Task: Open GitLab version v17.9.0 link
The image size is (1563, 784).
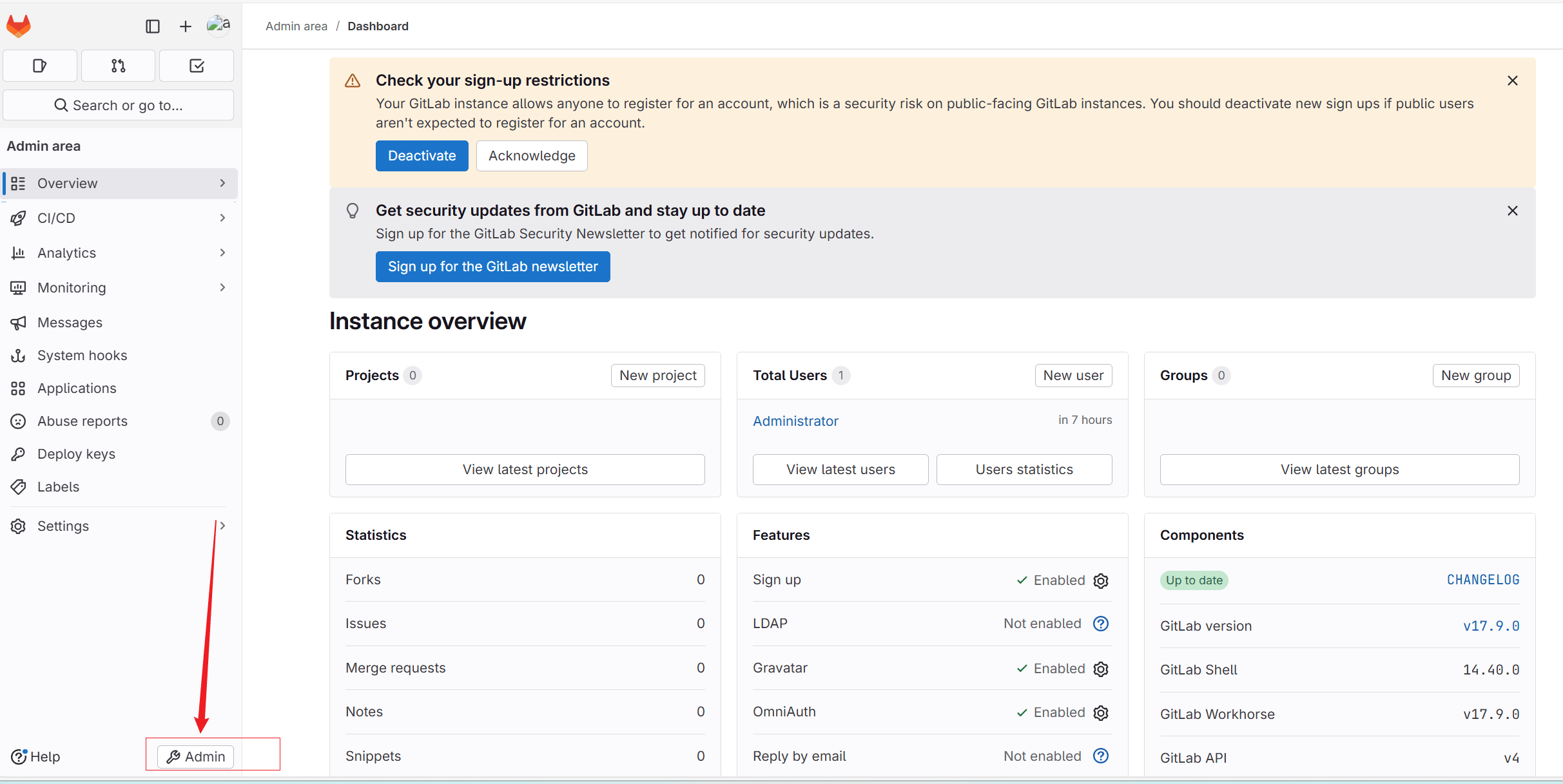Action: point(1491,626)
